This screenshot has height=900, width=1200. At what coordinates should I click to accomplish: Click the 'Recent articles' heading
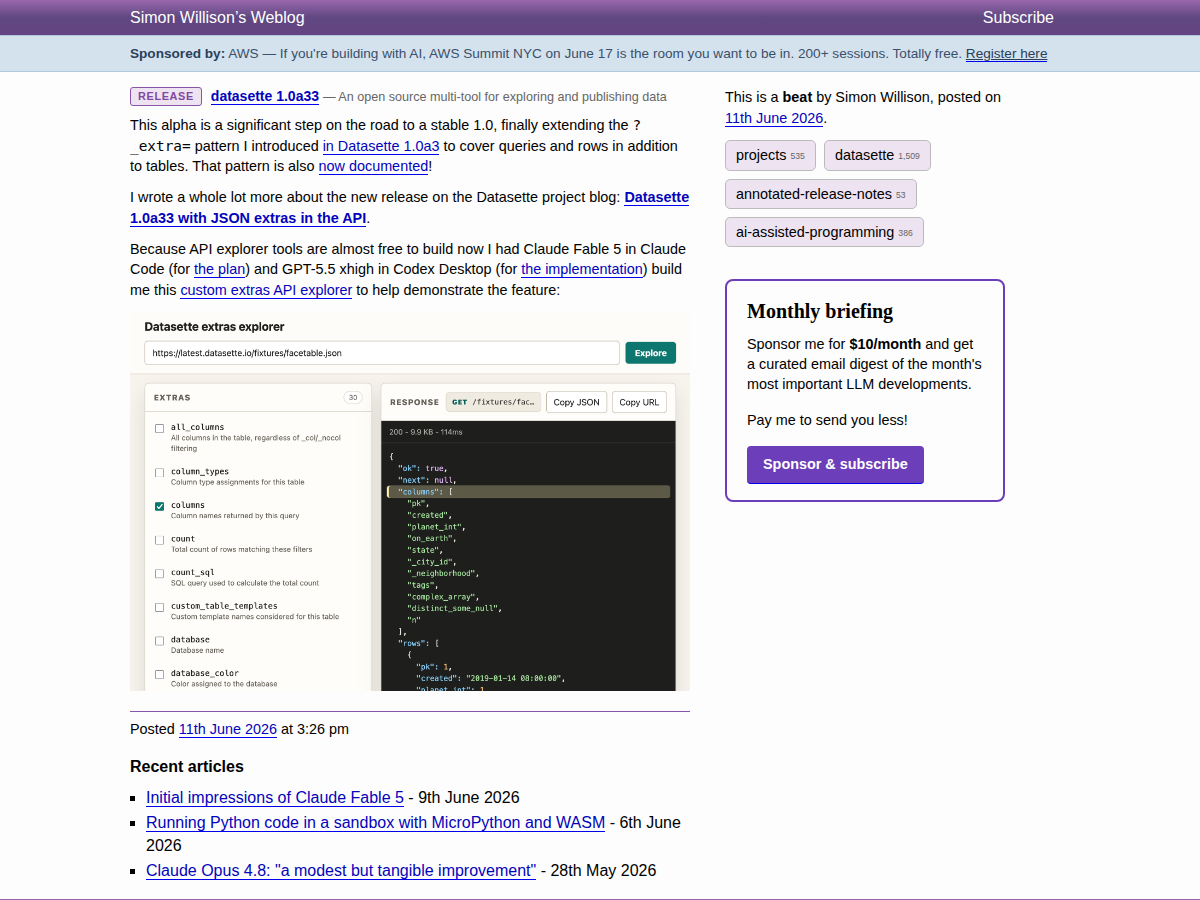pyautogui.click(x=187, y=767)
